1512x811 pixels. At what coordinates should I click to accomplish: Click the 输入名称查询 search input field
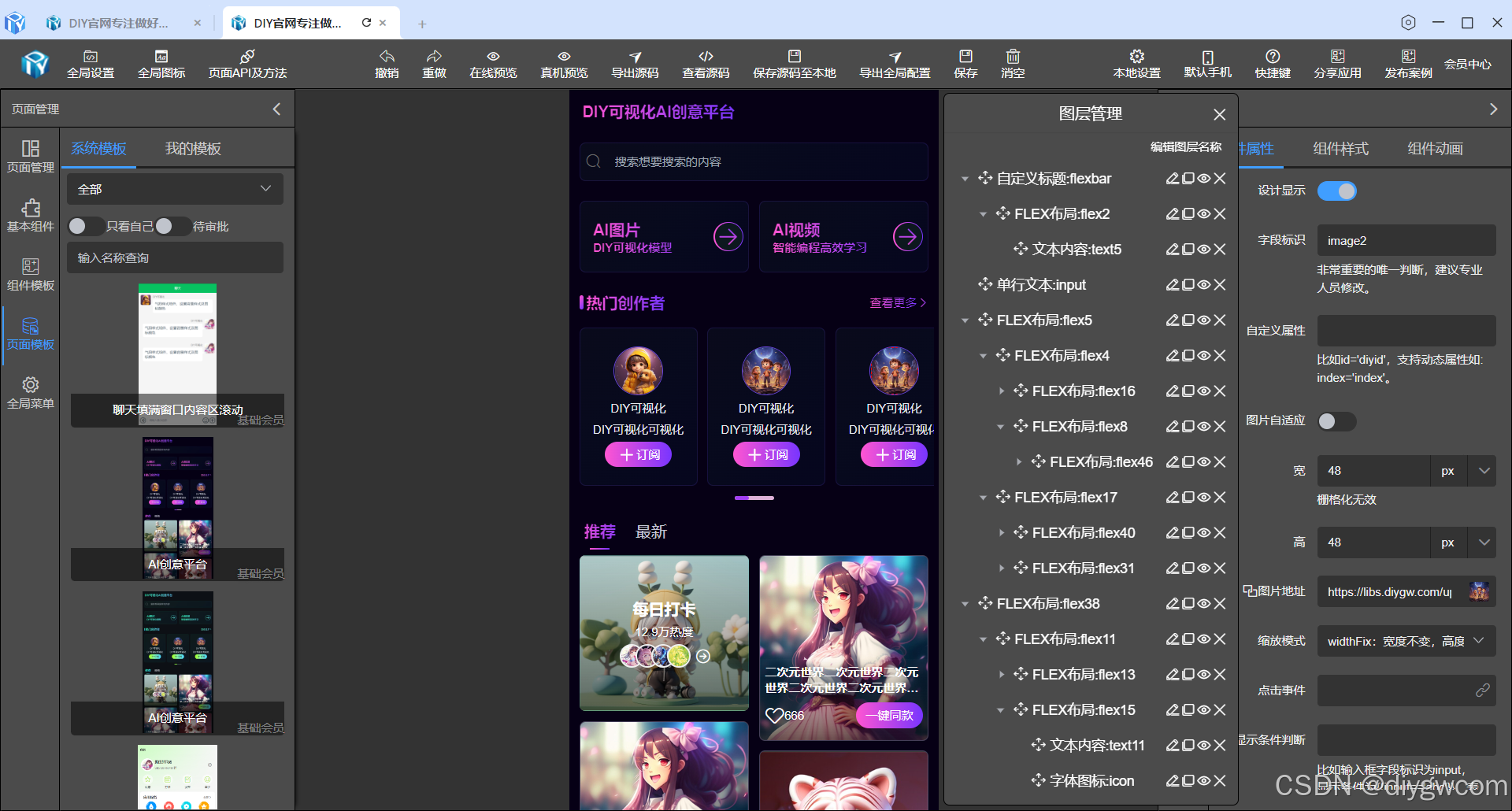174,257
